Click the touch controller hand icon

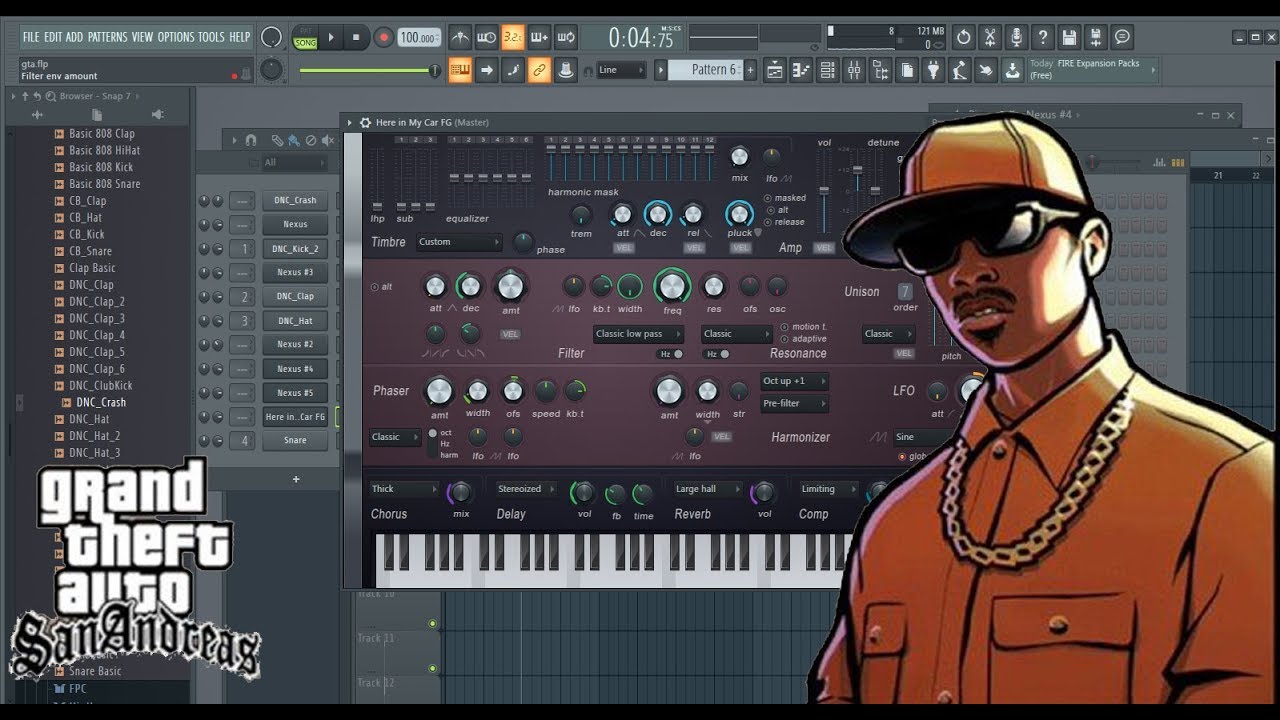986,70
